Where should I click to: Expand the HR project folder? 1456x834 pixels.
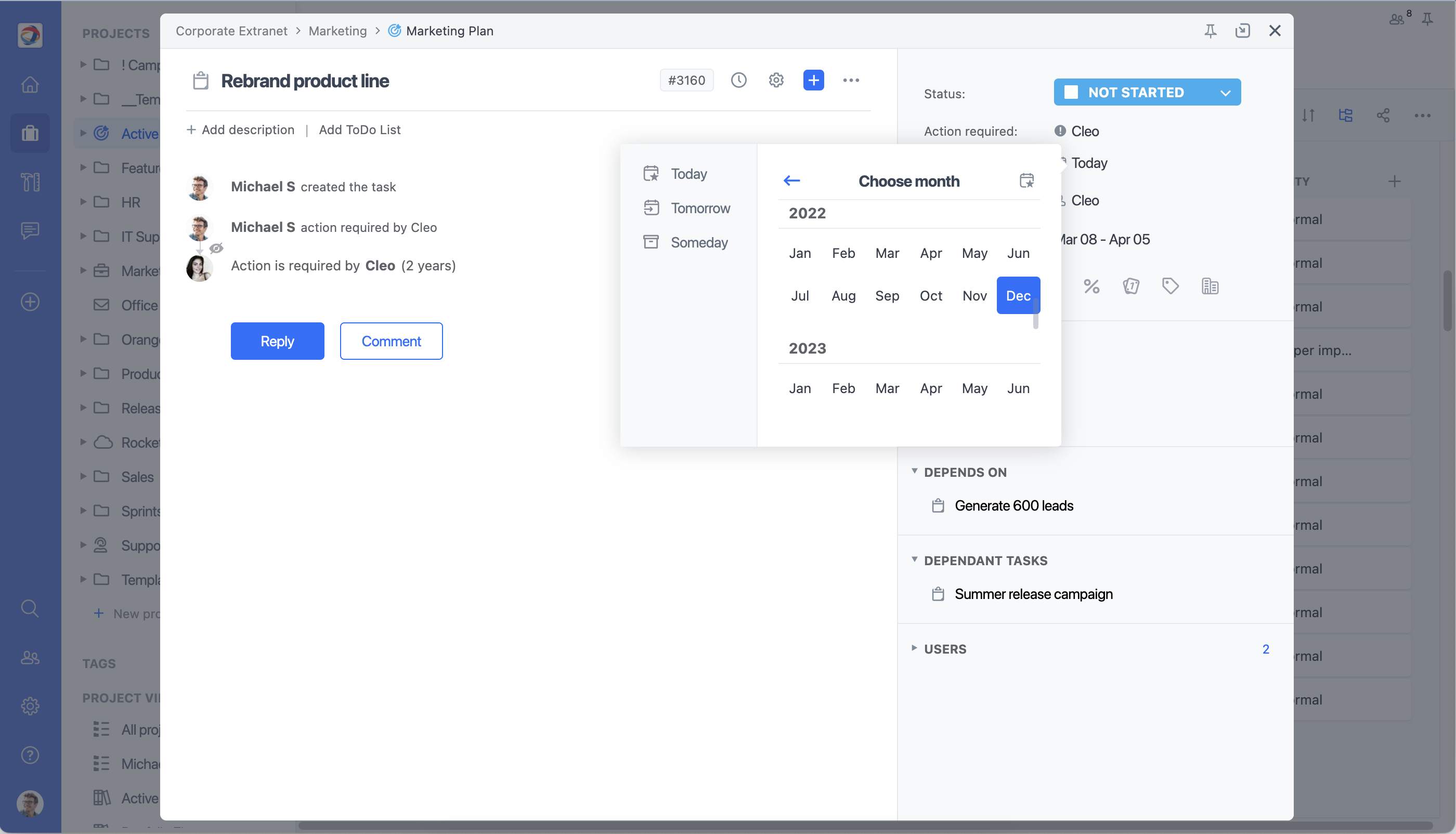[x=83, y=202]
